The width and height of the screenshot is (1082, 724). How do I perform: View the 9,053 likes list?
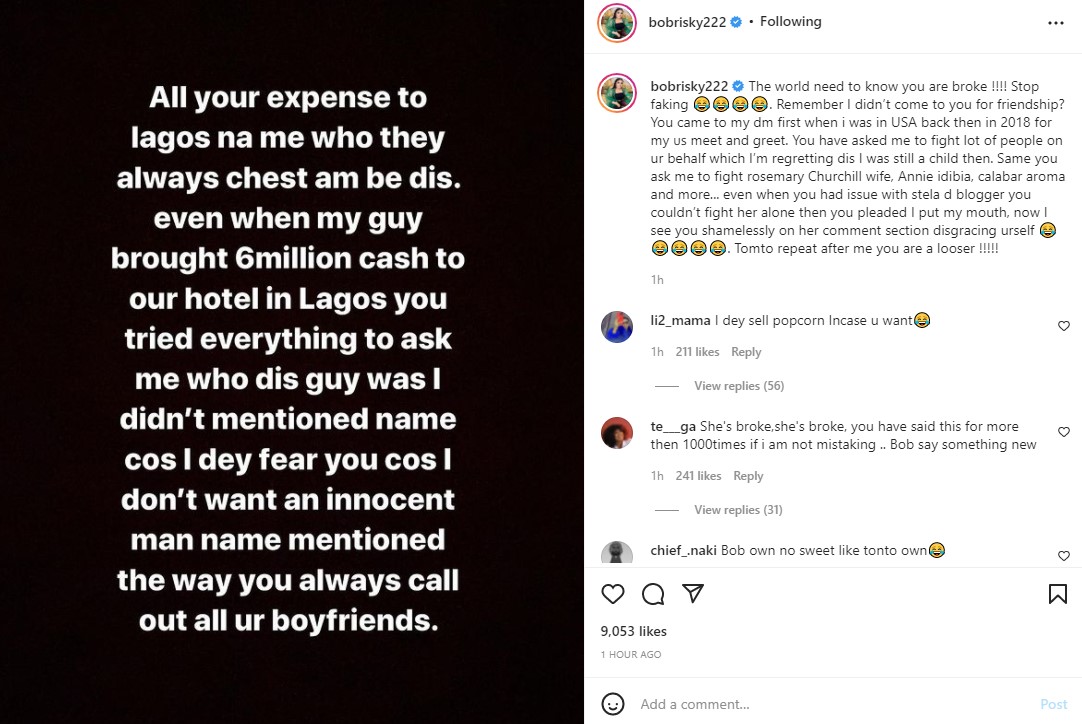coord(633,631)
